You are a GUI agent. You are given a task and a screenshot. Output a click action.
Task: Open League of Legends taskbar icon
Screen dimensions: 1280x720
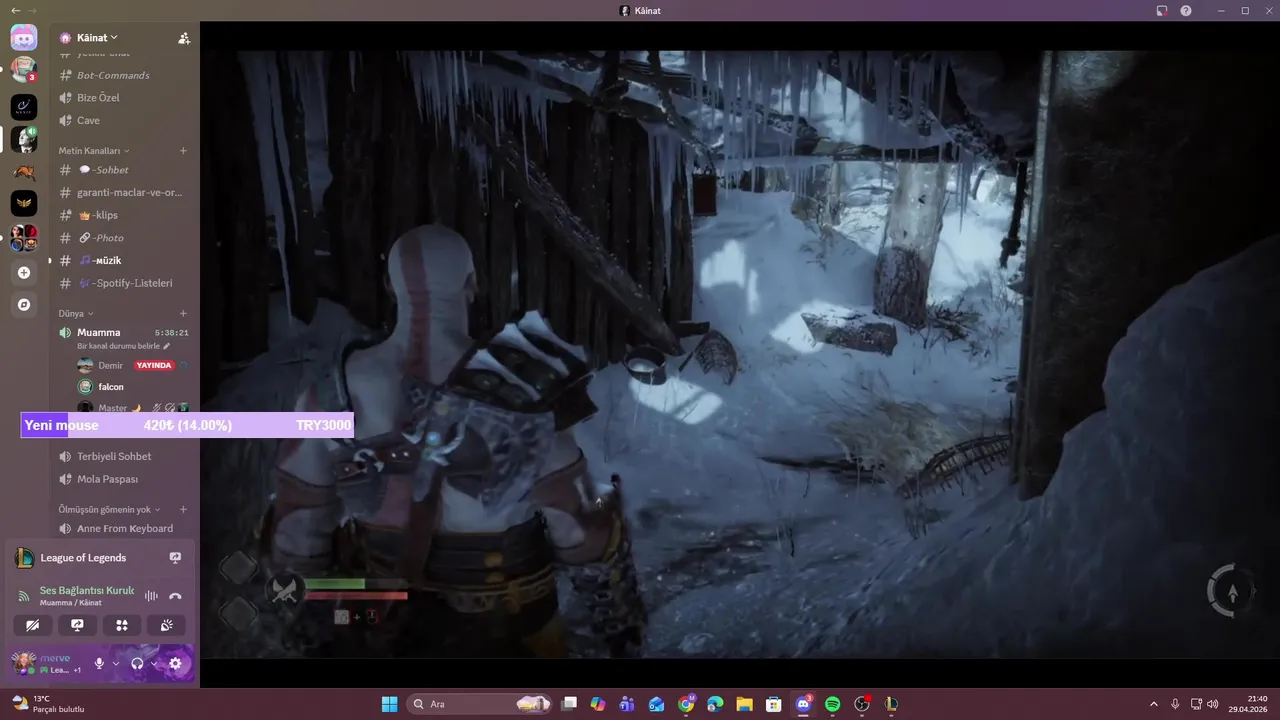891,704
